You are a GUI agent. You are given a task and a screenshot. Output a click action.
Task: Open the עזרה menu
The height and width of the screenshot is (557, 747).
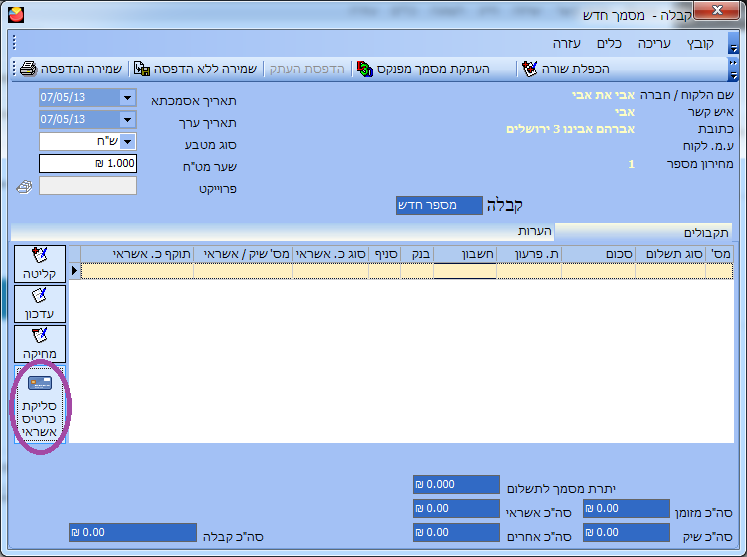(x=566, y=44)
